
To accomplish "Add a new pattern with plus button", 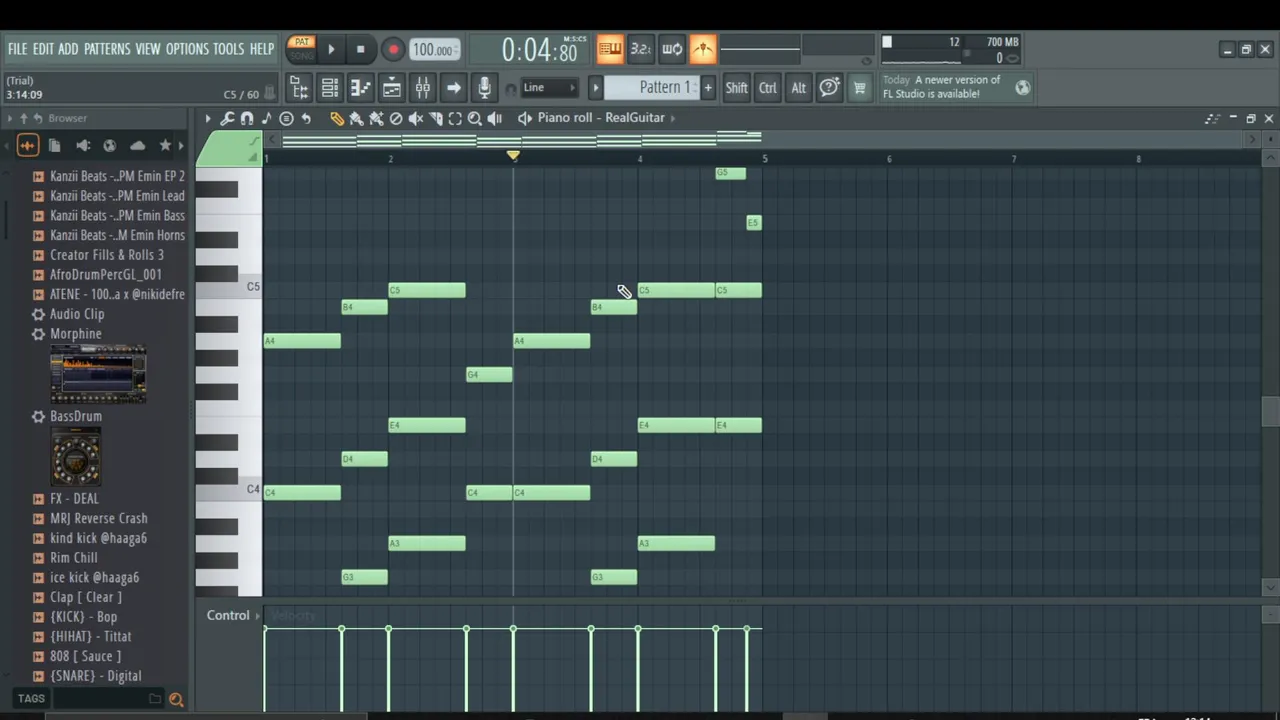I will pyautogui.click(x=708, y=88).
